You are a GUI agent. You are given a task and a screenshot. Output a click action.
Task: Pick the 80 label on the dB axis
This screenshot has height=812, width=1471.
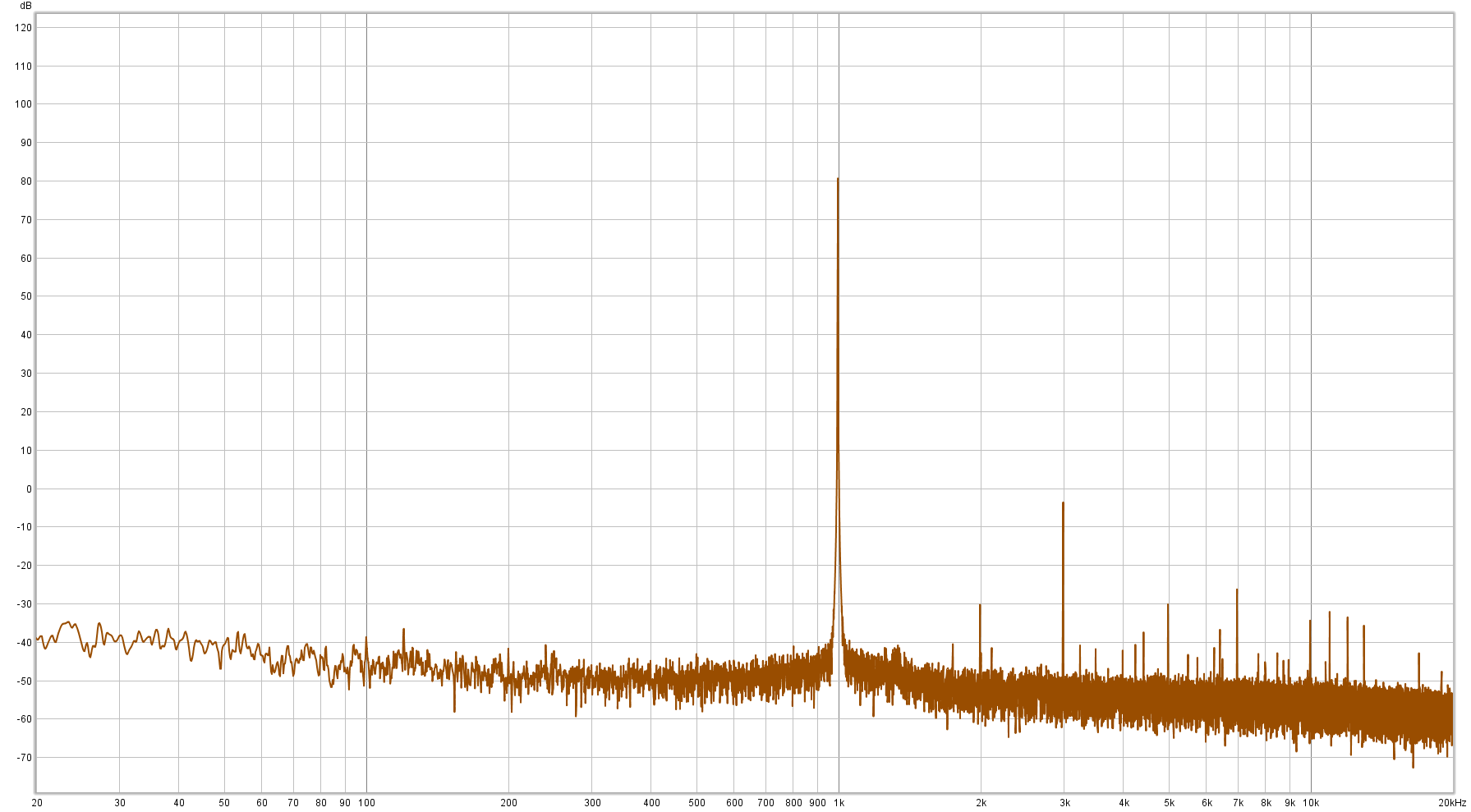coord(26,181)
